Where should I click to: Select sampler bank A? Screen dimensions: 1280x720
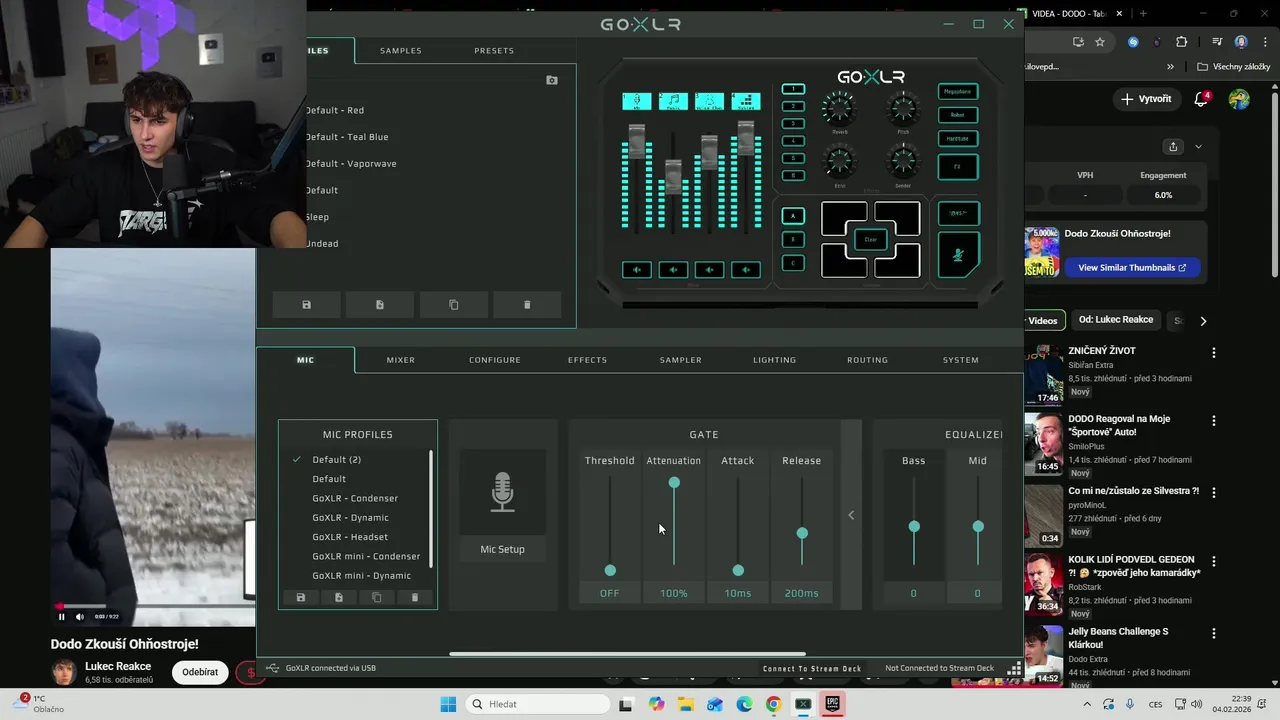(x=793, y=216)
